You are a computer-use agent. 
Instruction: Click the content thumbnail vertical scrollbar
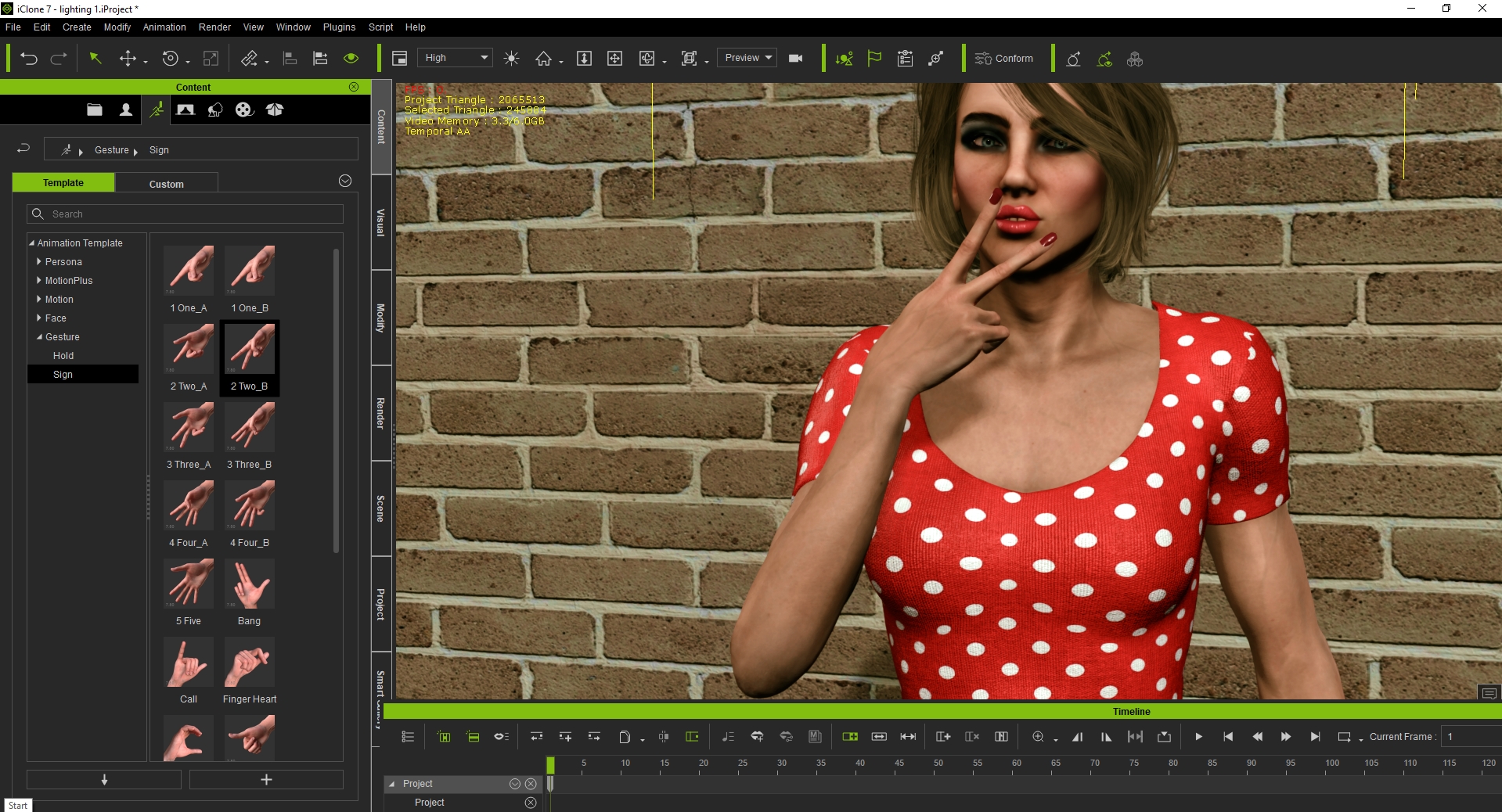[337, 401]
